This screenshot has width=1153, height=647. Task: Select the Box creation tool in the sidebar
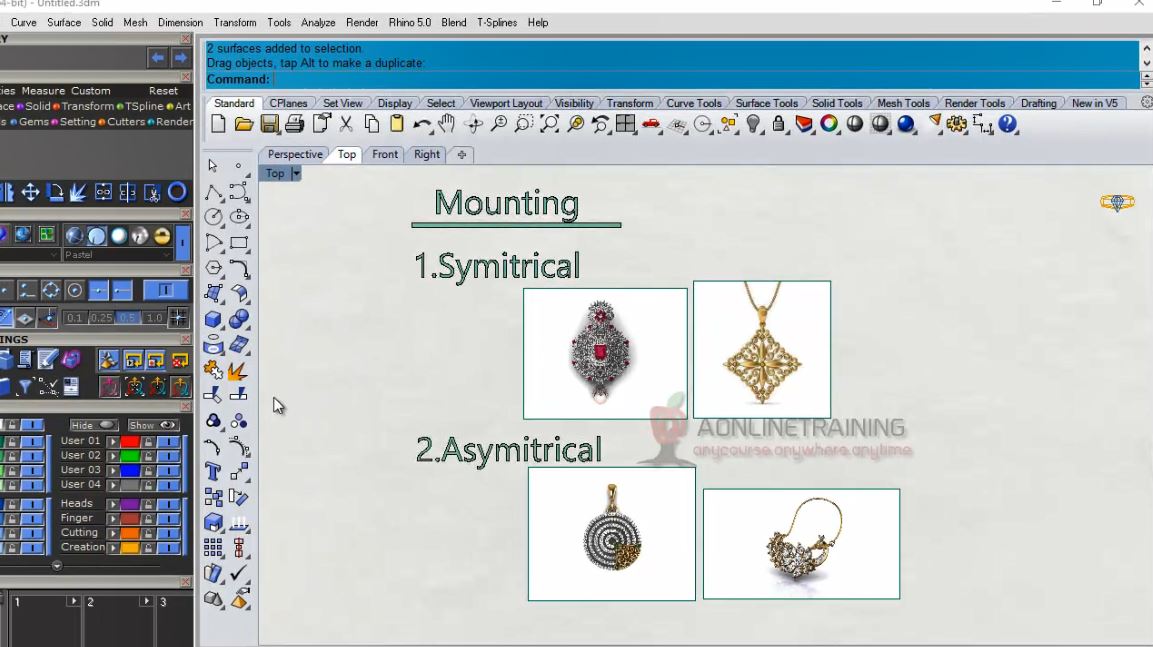point(211,318)
